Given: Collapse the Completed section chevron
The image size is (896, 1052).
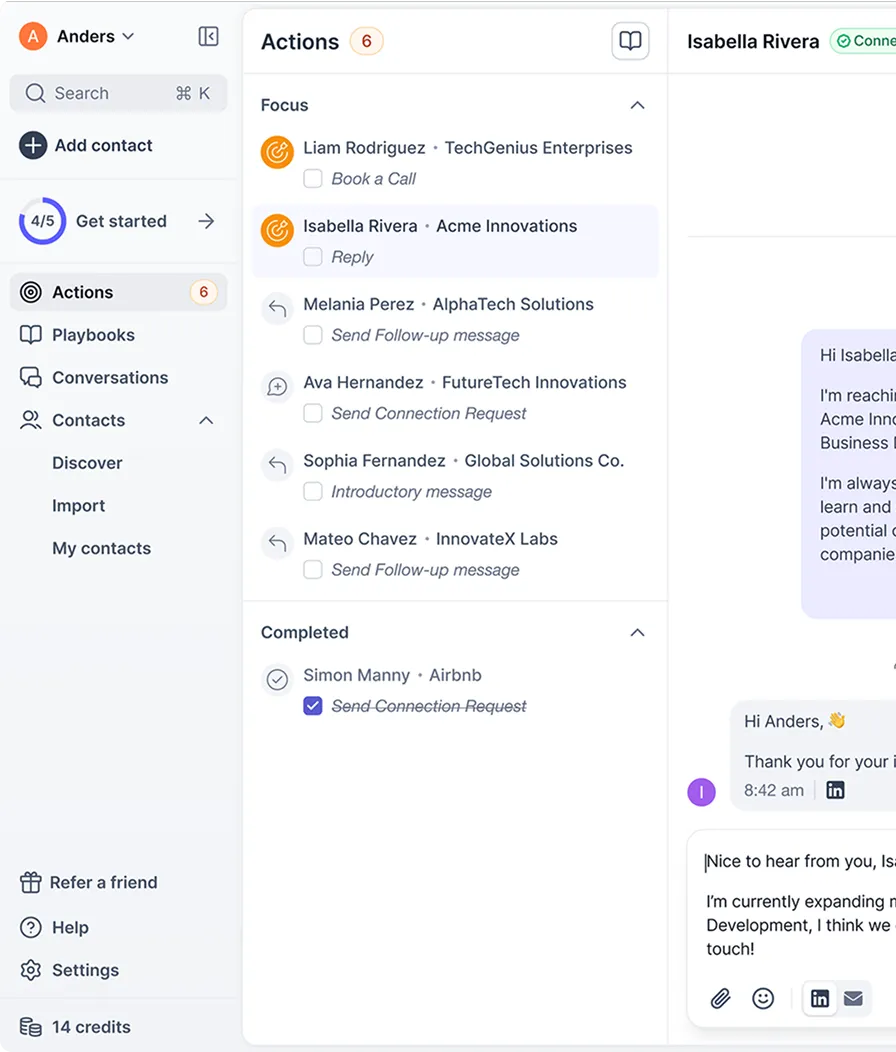Looking at the screenshot, I should (638, 633).
